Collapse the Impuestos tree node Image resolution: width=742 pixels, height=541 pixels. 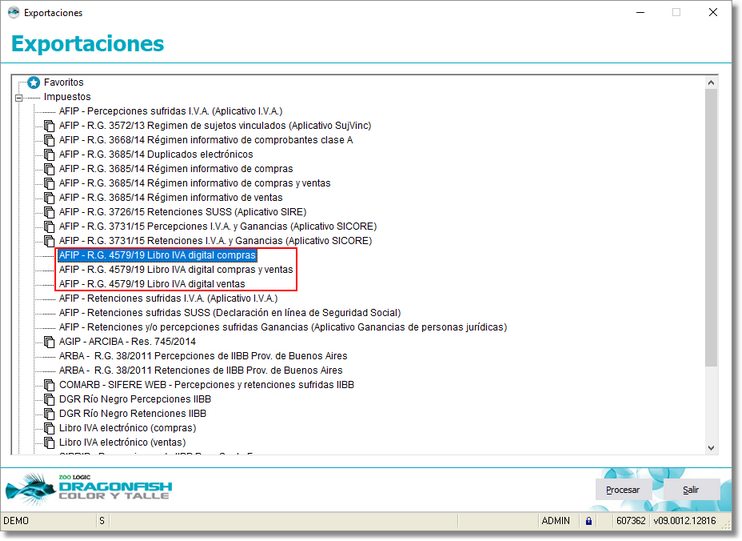19,98
